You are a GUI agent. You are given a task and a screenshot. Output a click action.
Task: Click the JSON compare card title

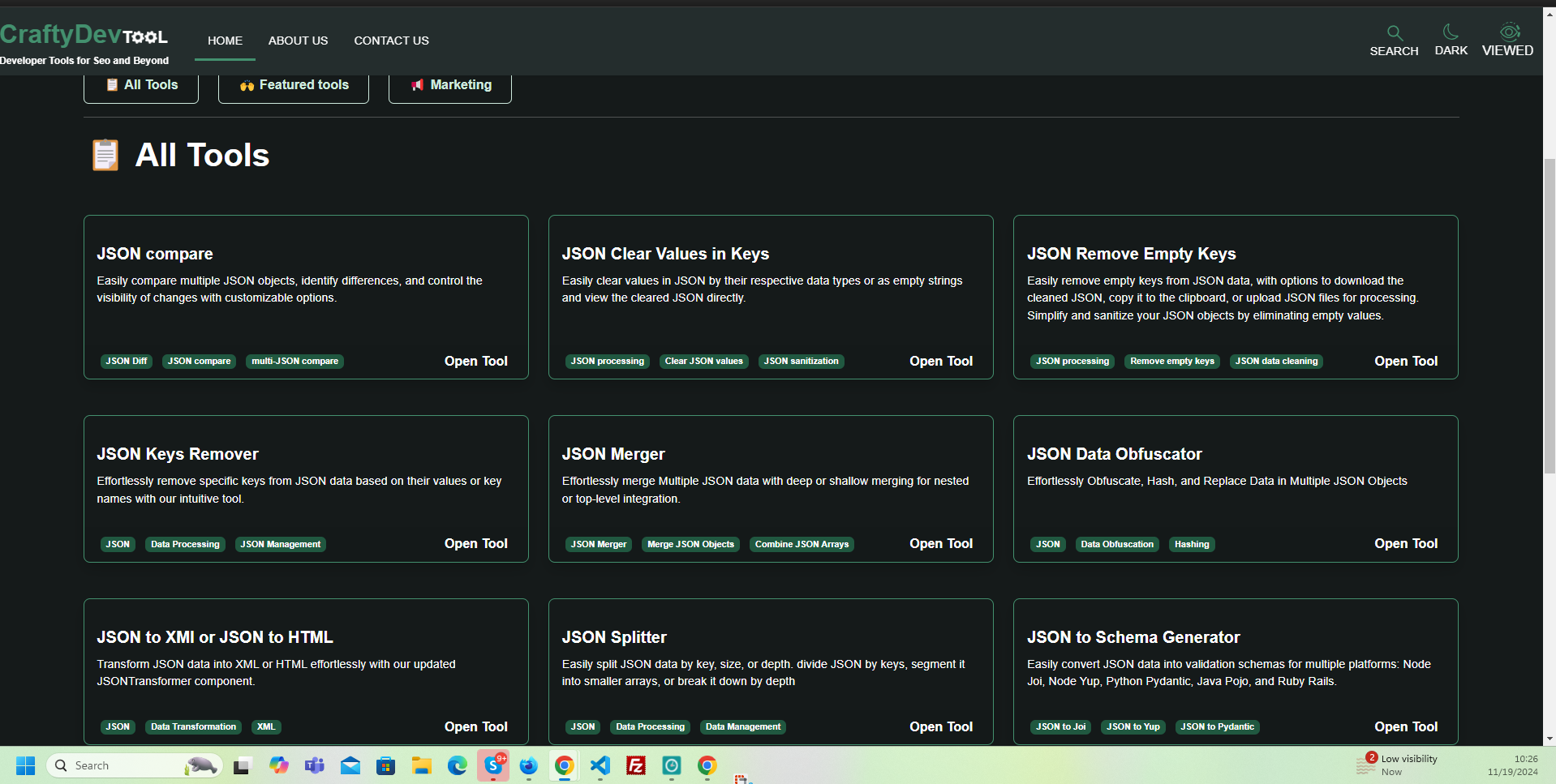[155, 254]
